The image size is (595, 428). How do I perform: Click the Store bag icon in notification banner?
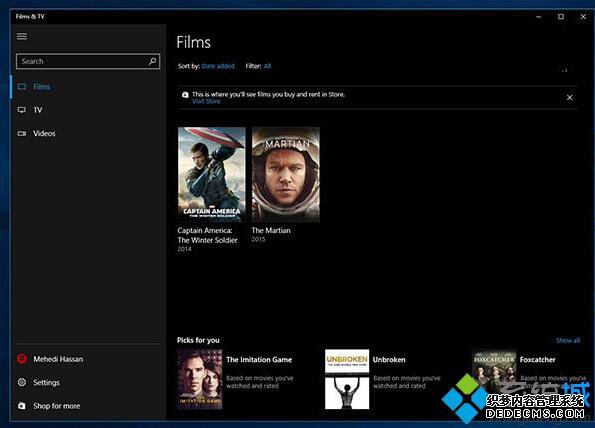(x=185, y=94)
